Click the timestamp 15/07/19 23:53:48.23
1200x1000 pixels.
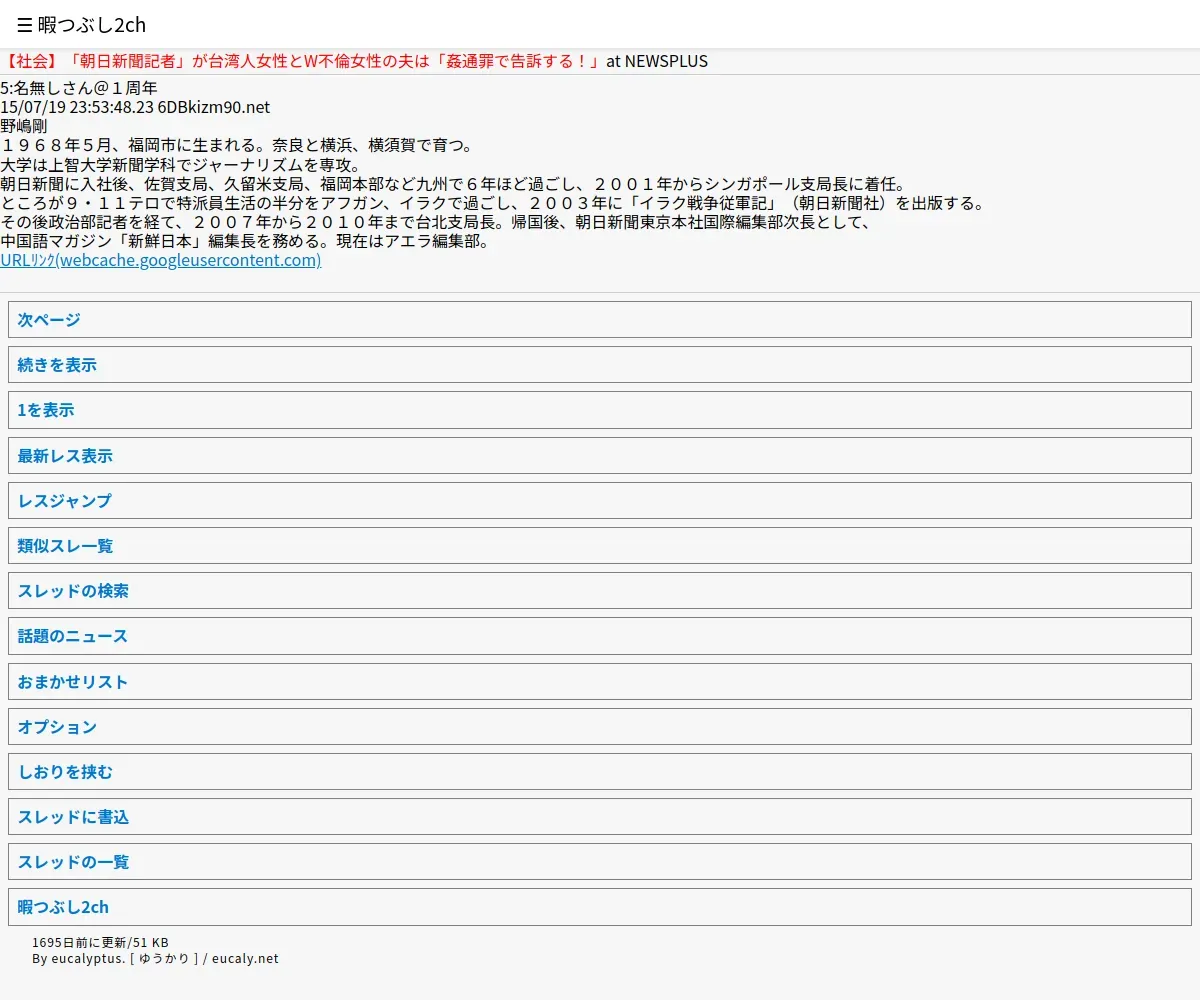pyautogui.click(x=77, y=107)
